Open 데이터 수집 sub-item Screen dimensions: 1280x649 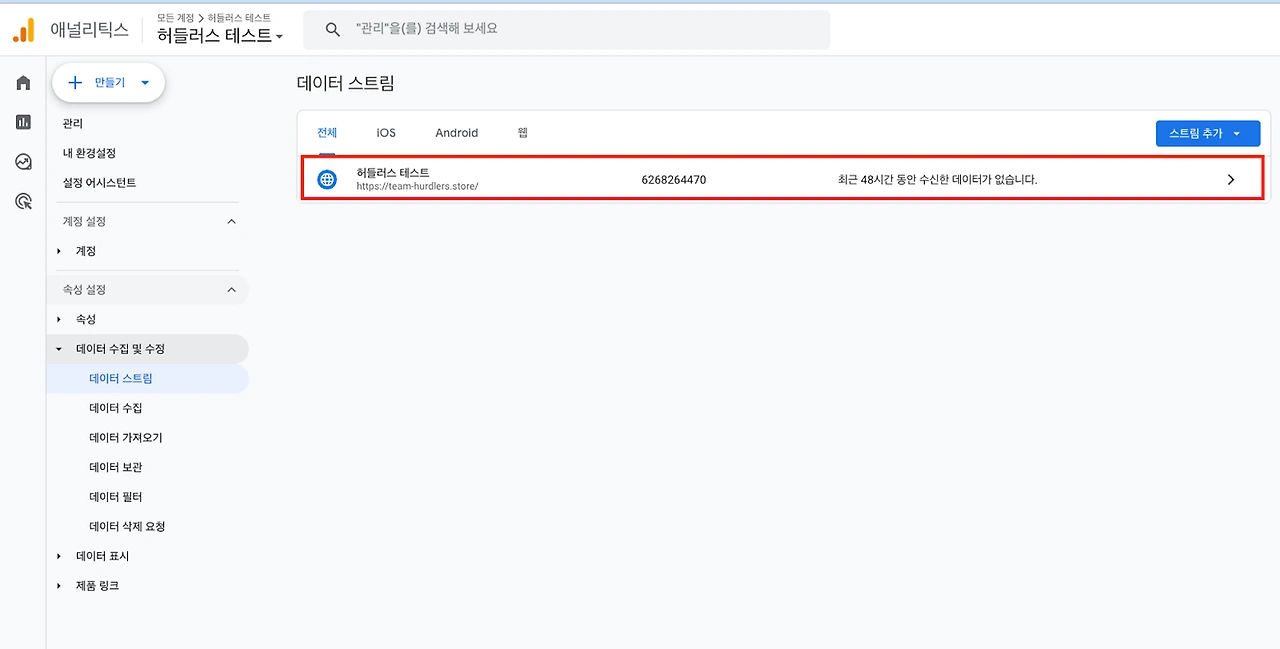[116, 408]
